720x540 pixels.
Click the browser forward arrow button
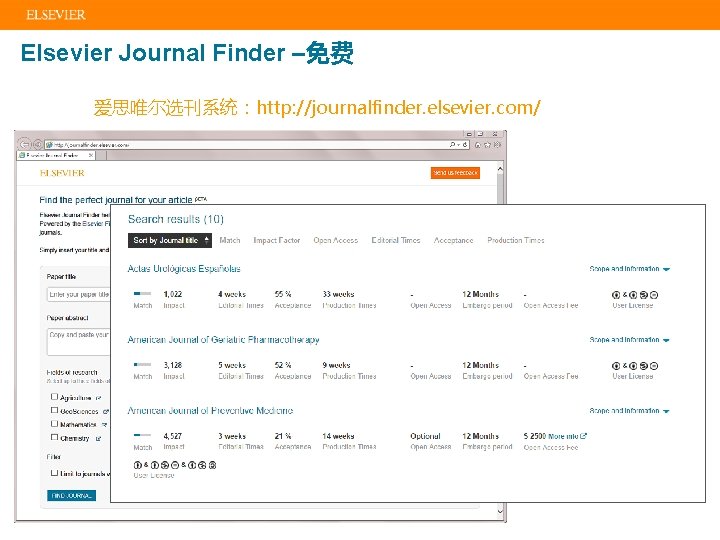[x=38, y=144]
